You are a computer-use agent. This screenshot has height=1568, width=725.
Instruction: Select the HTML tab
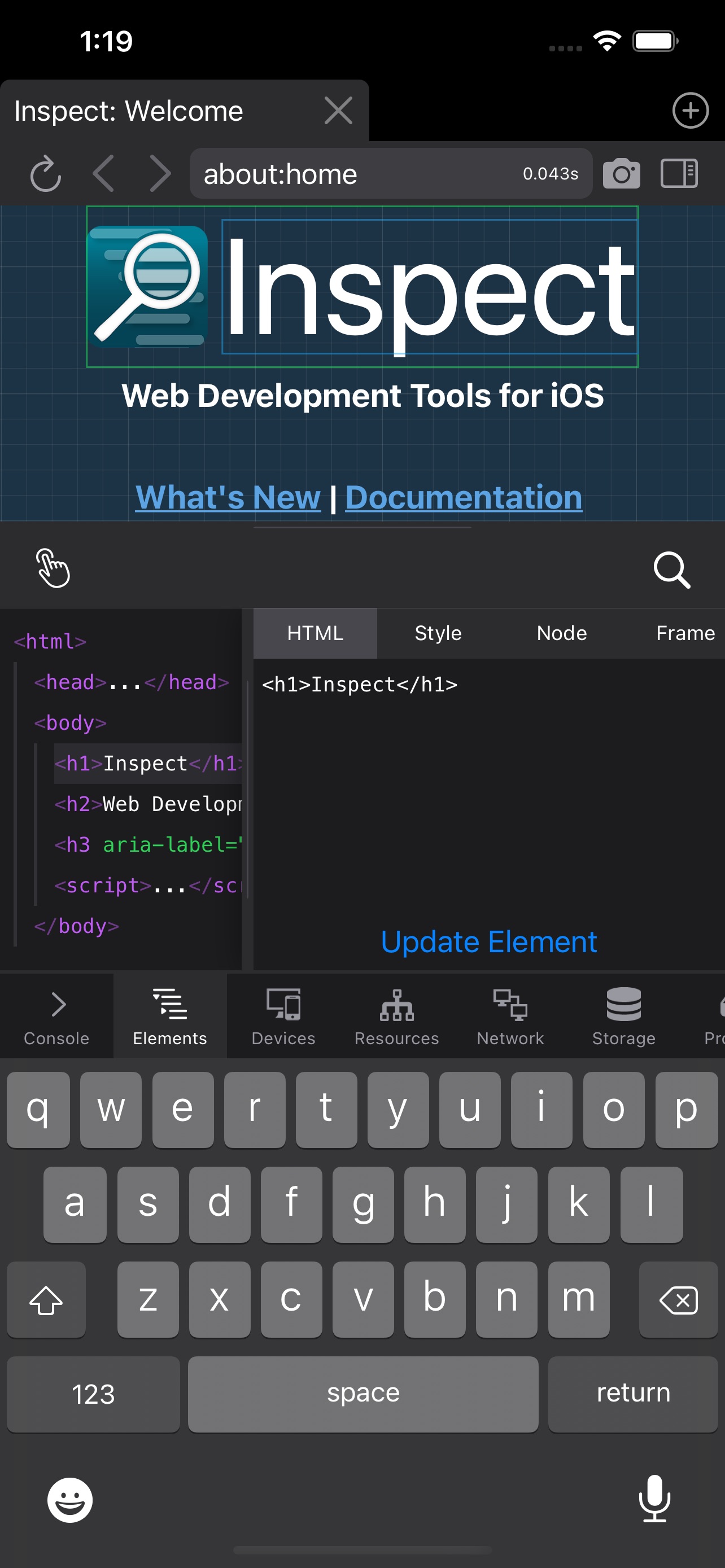[x=315, y=633]
